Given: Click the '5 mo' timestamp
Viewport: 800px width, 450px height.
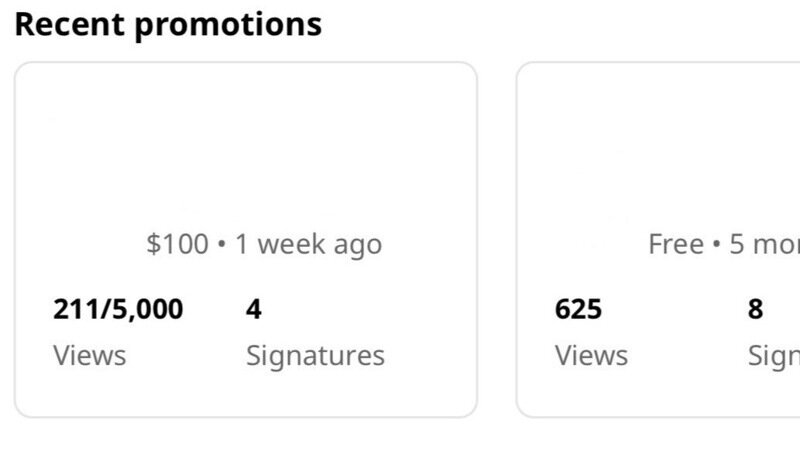Looking at the screenshot, I should point(765,244).
